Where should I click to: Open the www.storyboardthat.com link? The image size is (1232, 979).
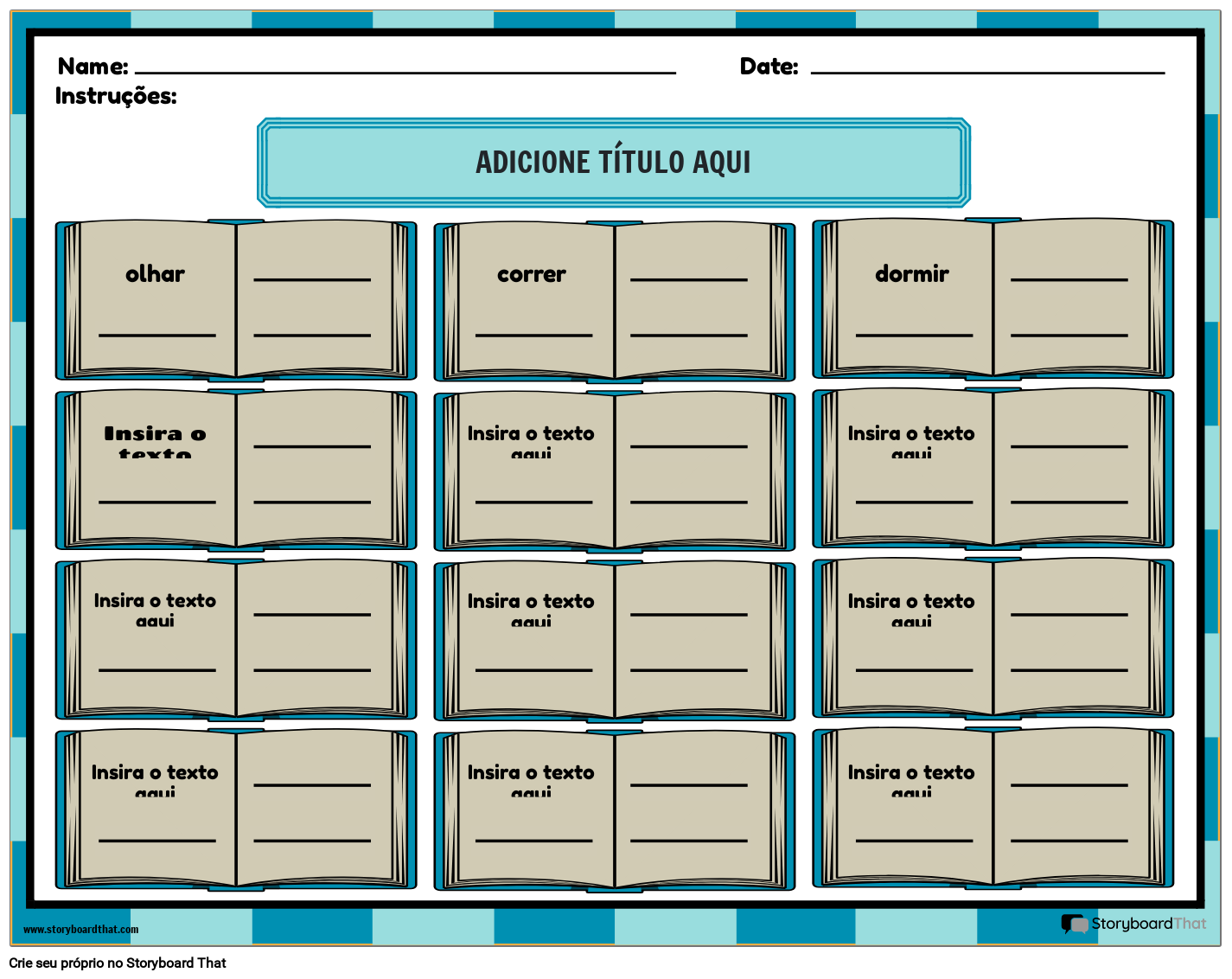[x=80, y=930]
